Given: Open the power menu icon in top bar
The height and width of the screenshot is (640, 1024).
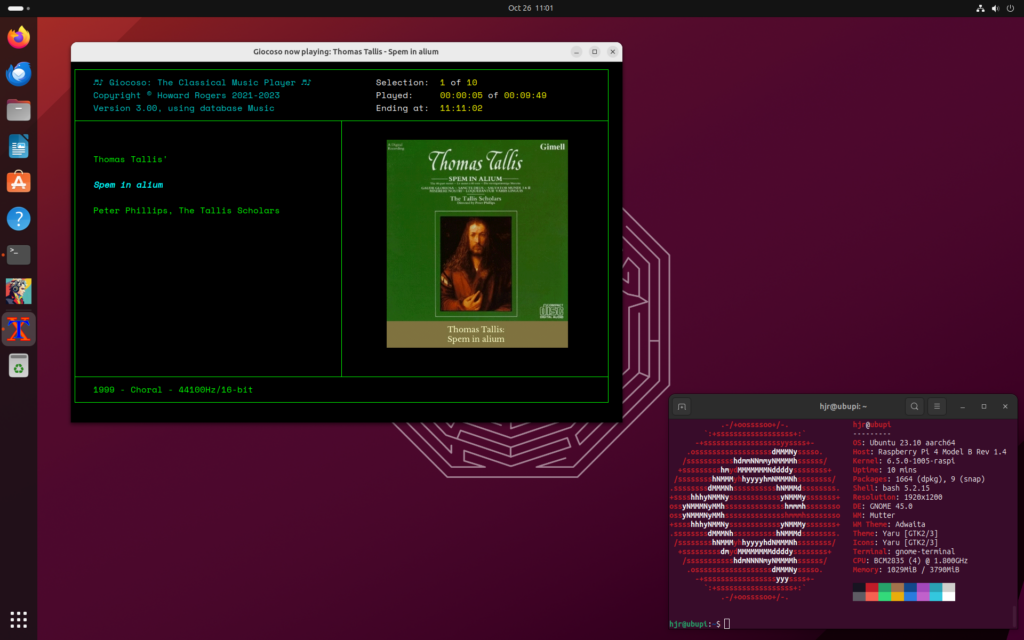Looking at the screenshot, I should coord(1010,8).
